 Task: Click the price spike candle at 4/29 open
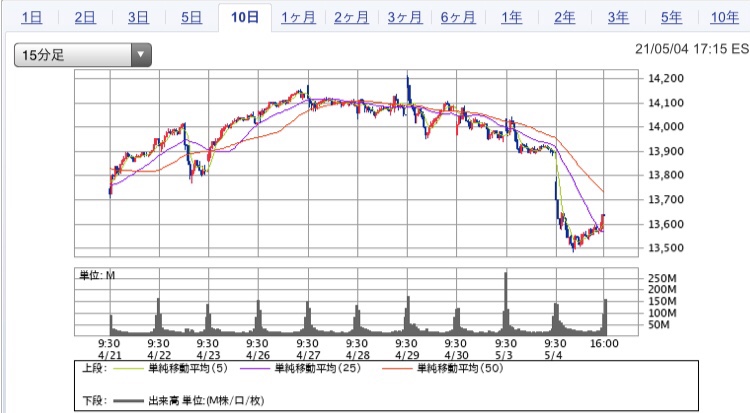(408, 89)
